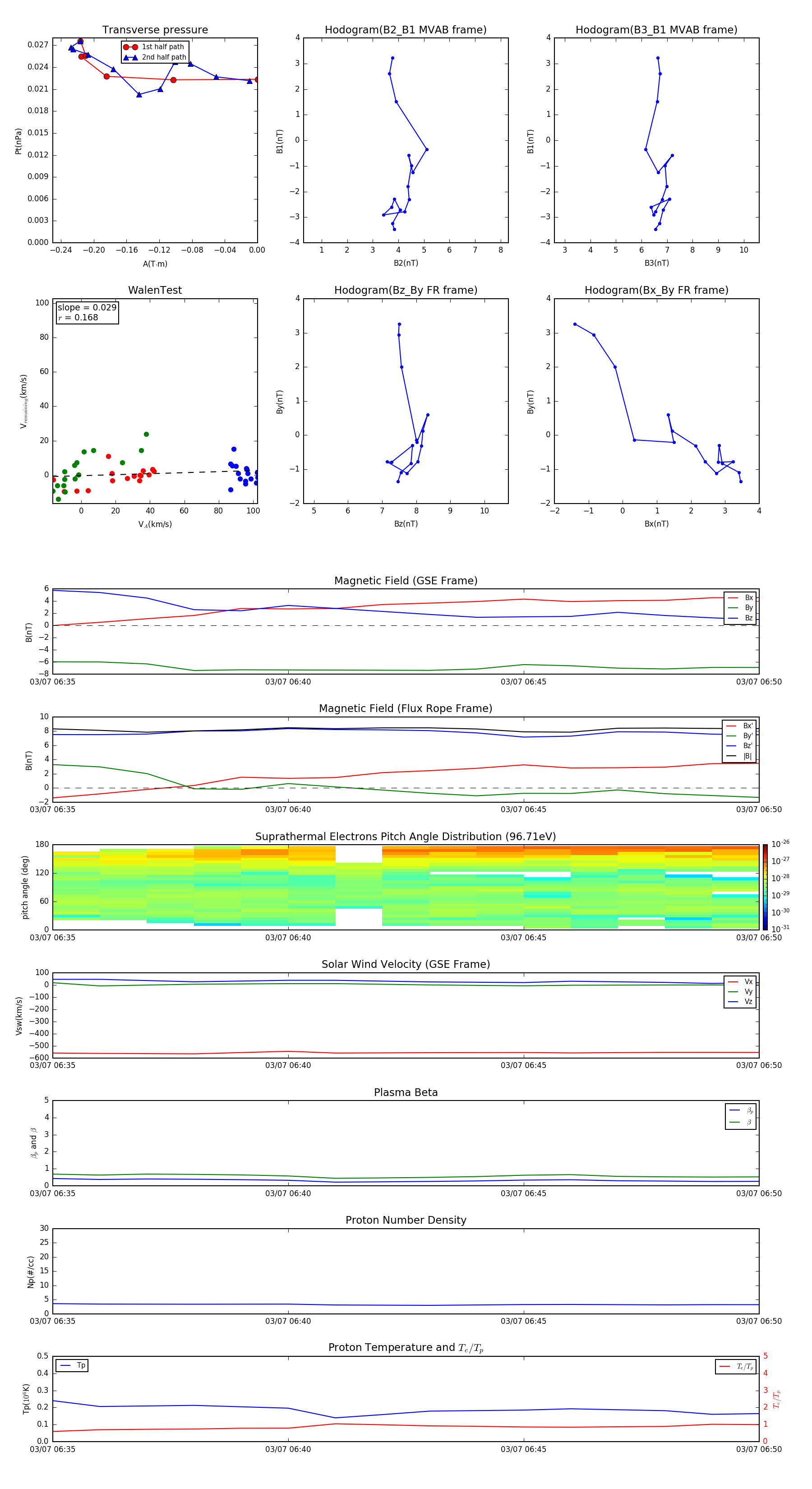Image resolution: width=812 pixels, height=1489 pixels.
Task: Select 'By' in the GSE magnetic field legend
Action: (740, 607)
